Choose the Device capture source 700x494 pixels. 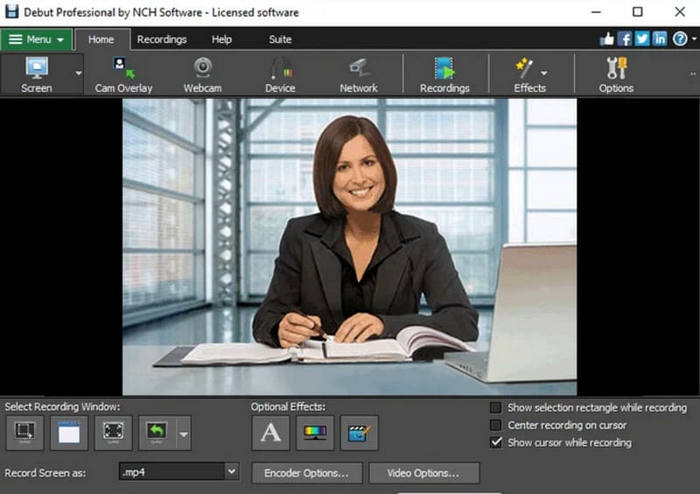point(280,74)
